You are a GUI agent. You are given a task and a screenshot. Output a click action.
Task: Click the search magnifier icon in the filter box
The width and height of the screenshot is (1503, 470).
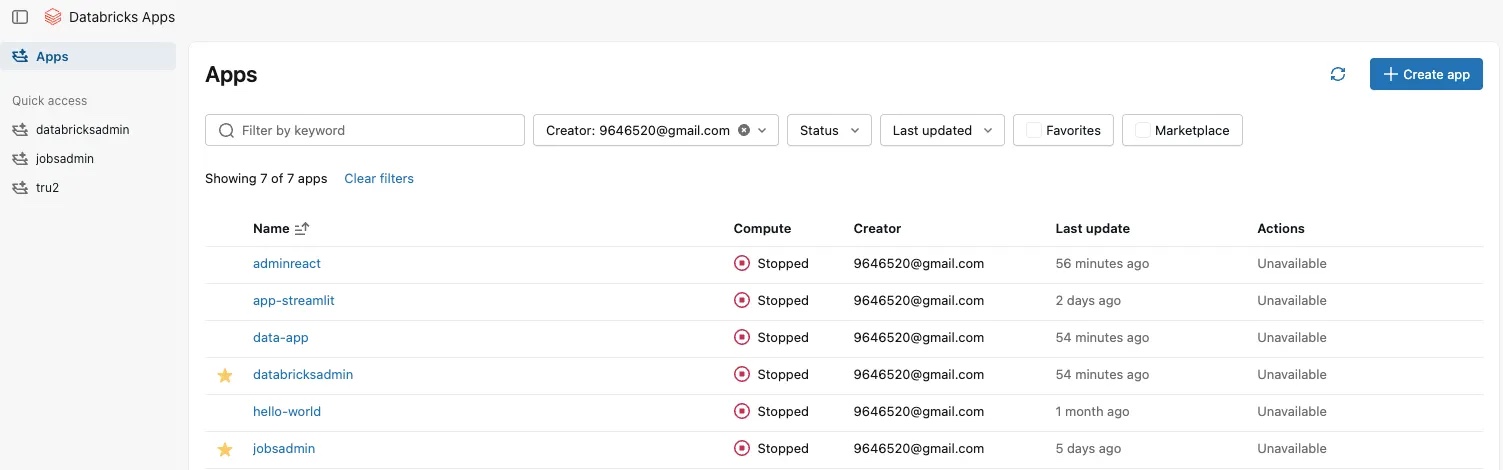(226, 130)
